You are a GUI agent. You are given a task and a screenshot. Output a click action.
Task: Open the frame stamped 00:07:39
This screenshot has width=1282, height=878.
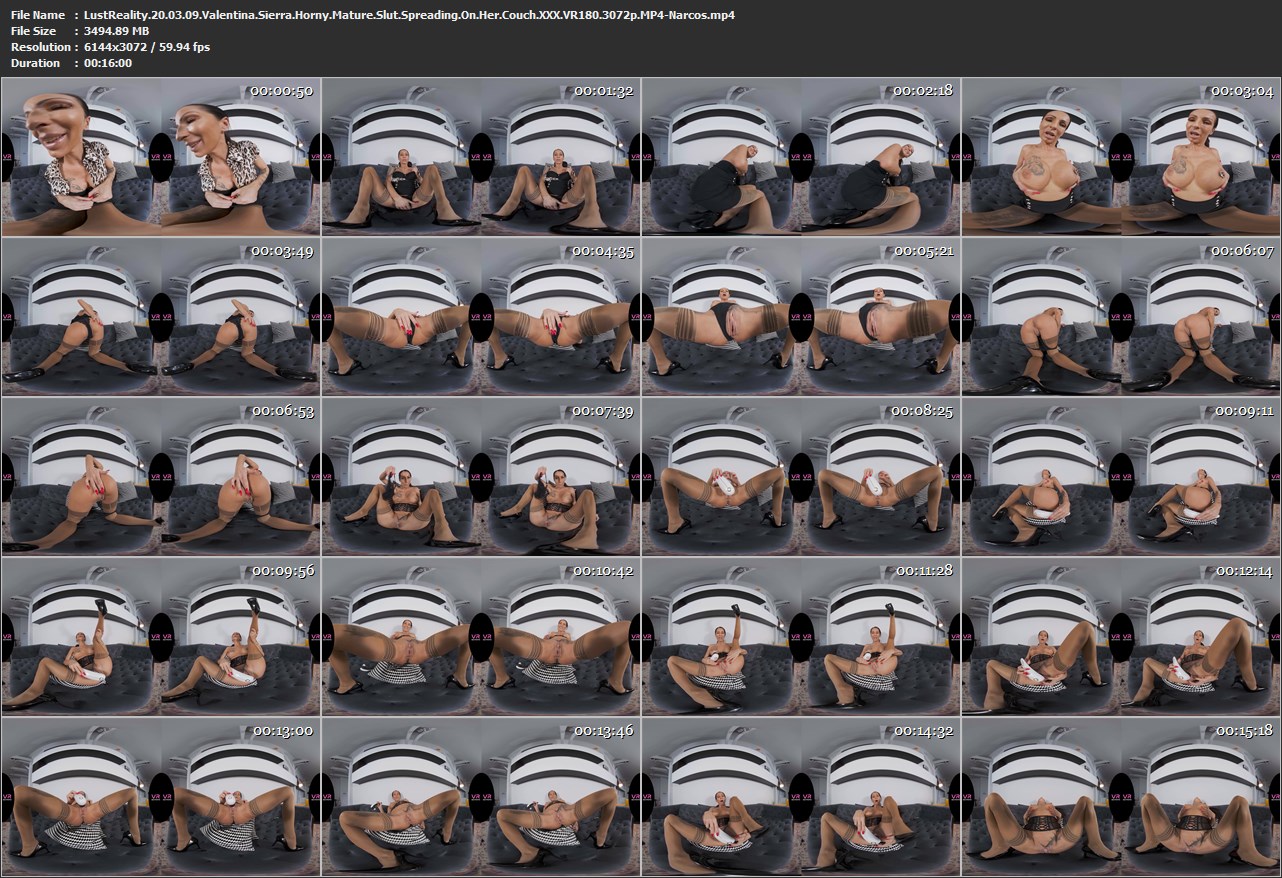click(481, 476)
